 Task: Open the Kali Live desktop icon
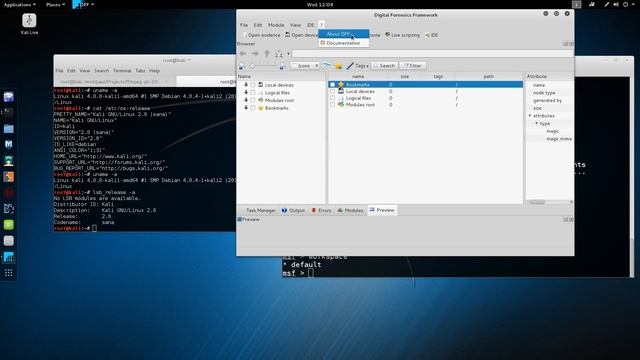[x=29, y=24]
